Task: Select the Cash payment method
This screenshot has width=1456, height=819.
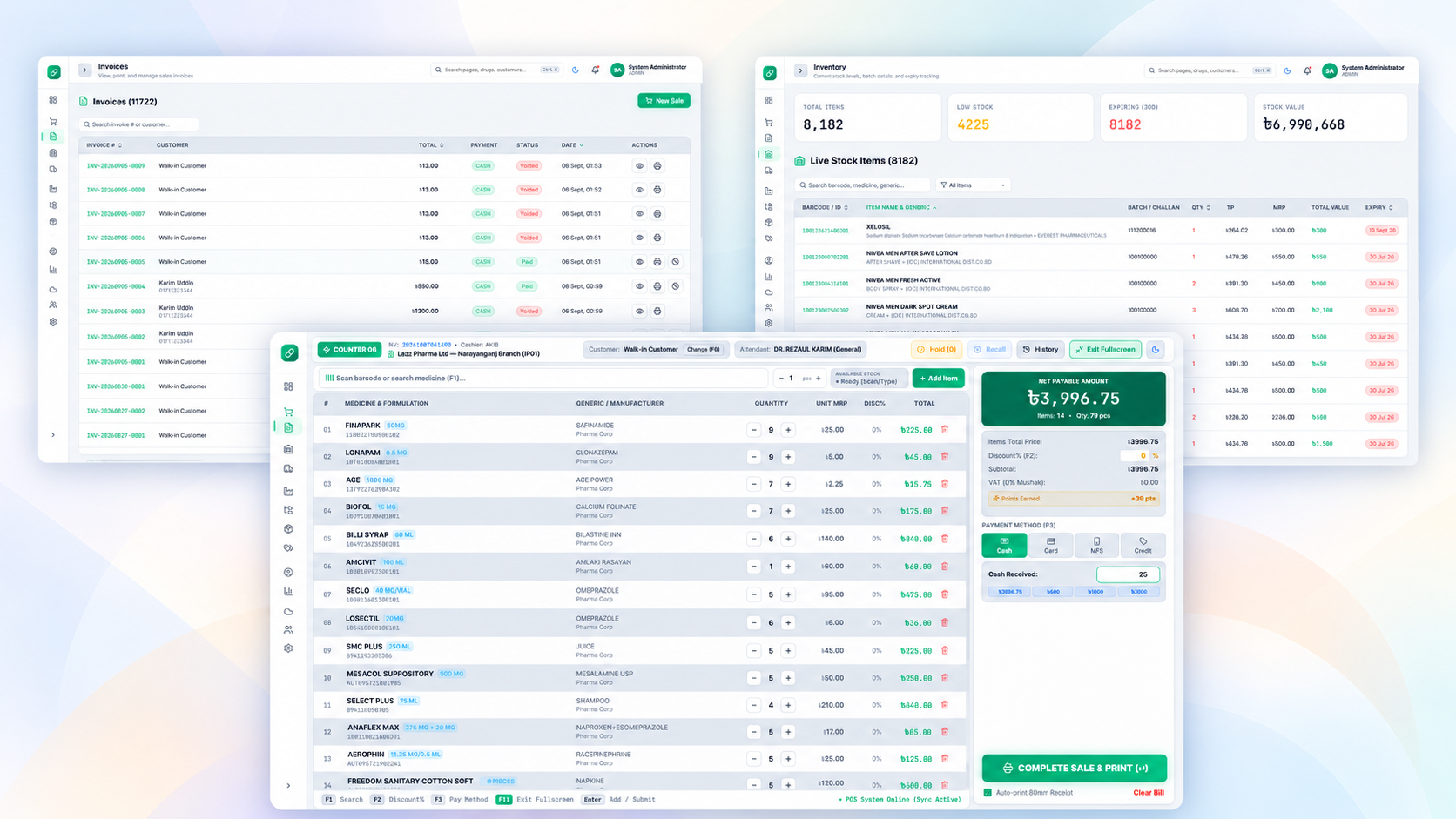Action: (x=1004, y=545)
